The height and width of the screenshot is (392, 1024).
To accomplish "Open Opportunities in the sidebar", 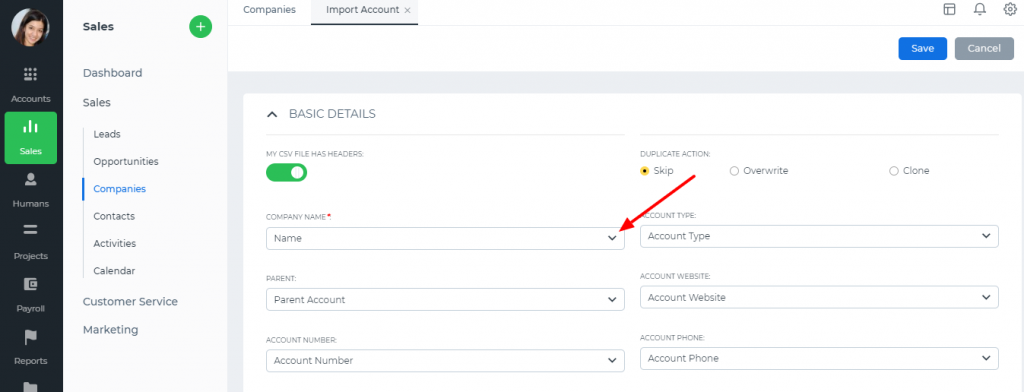I will (x=126, y=161).
